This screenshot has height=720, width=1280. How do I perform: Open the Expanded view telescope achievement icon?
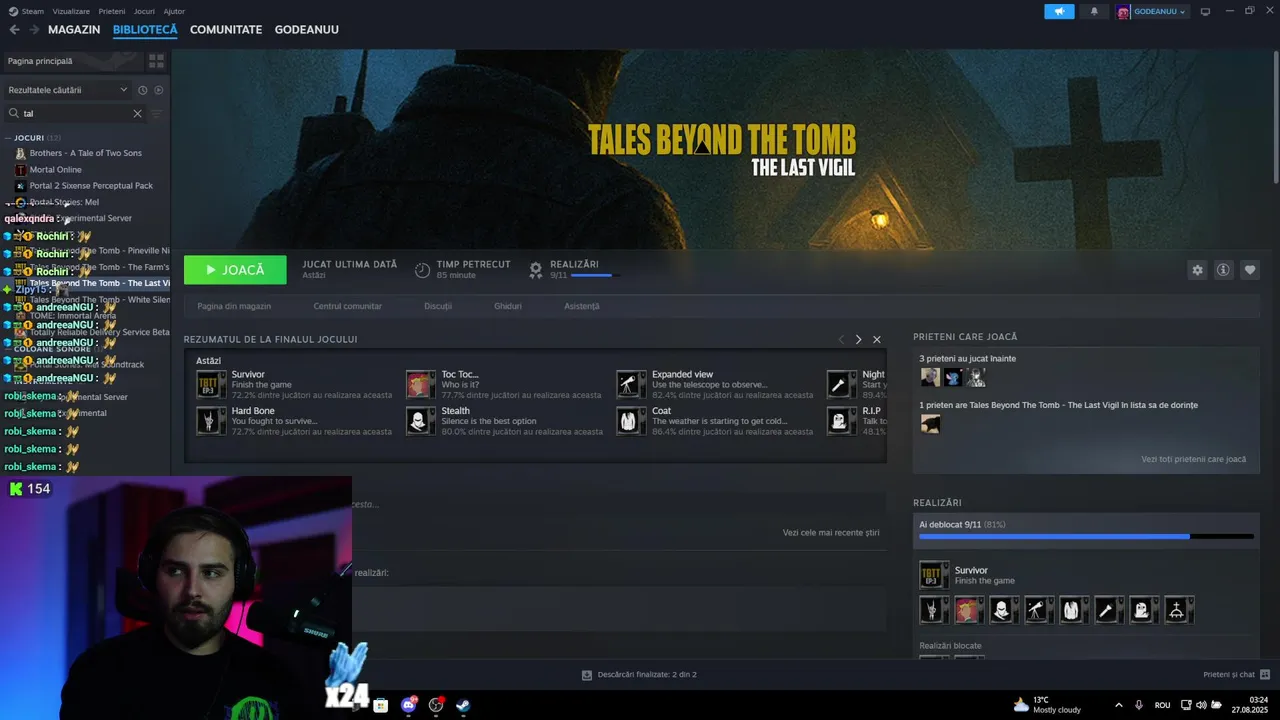[x=631, y=384]
